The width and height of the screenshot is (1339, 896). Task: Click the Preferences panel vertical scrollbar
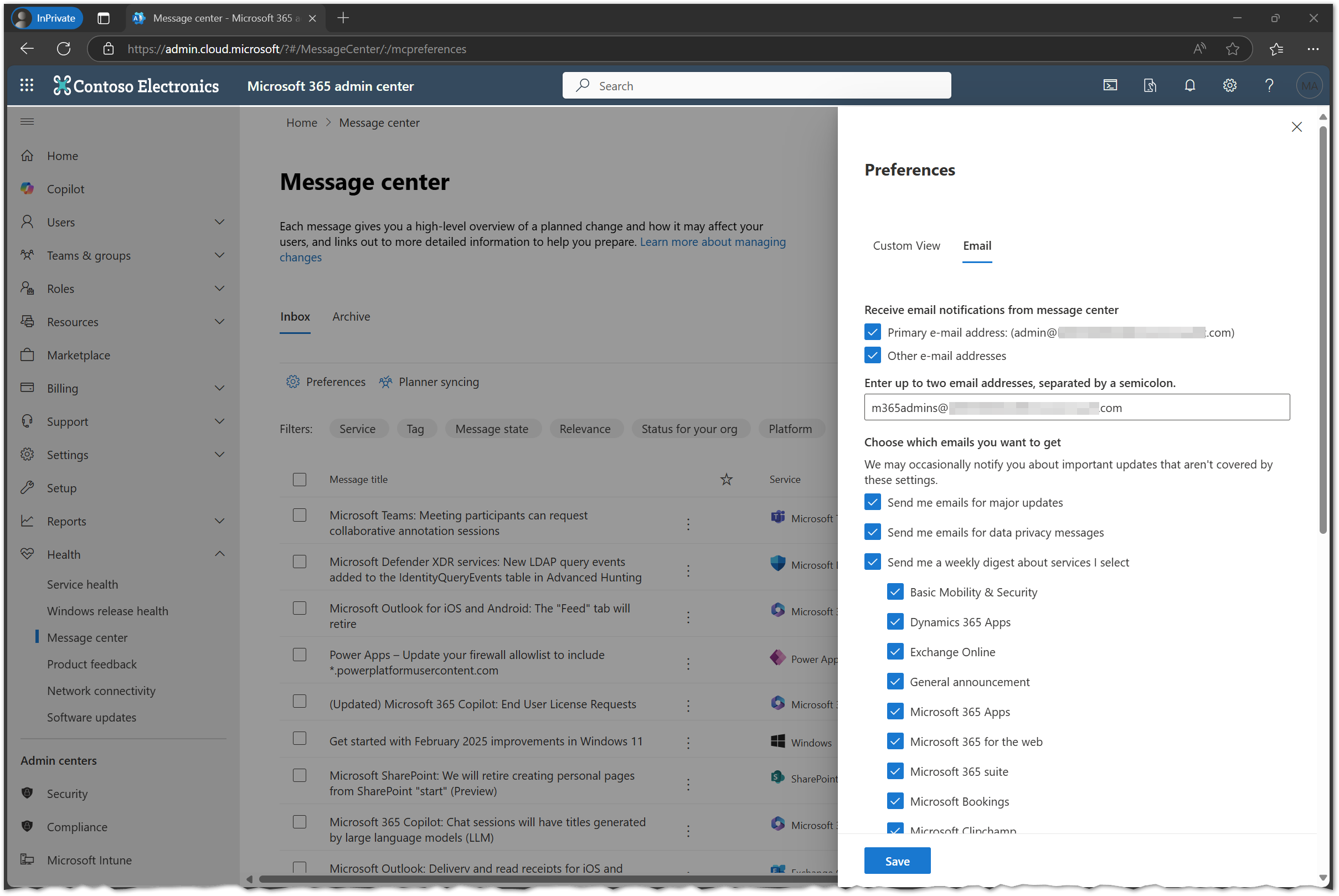[x=1322, y=331]
